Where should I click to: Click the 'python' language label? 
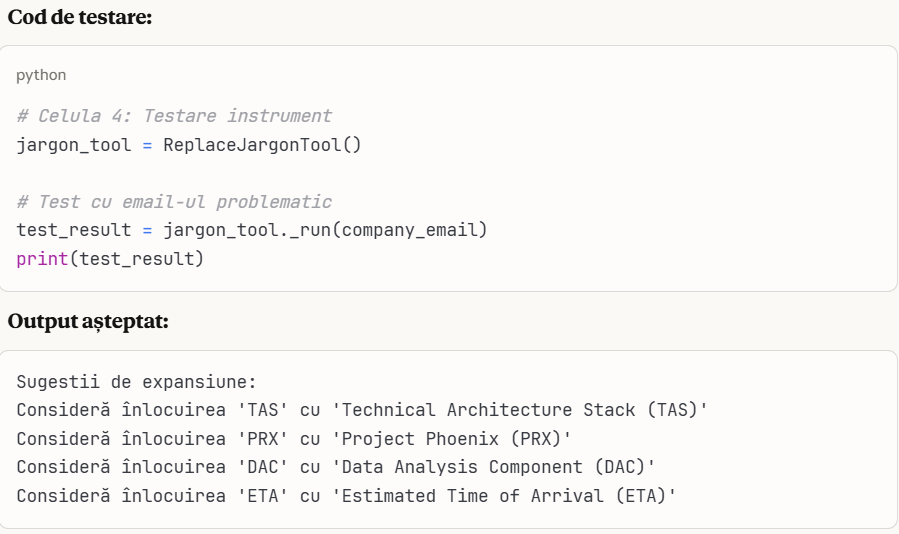coord(41,75)
